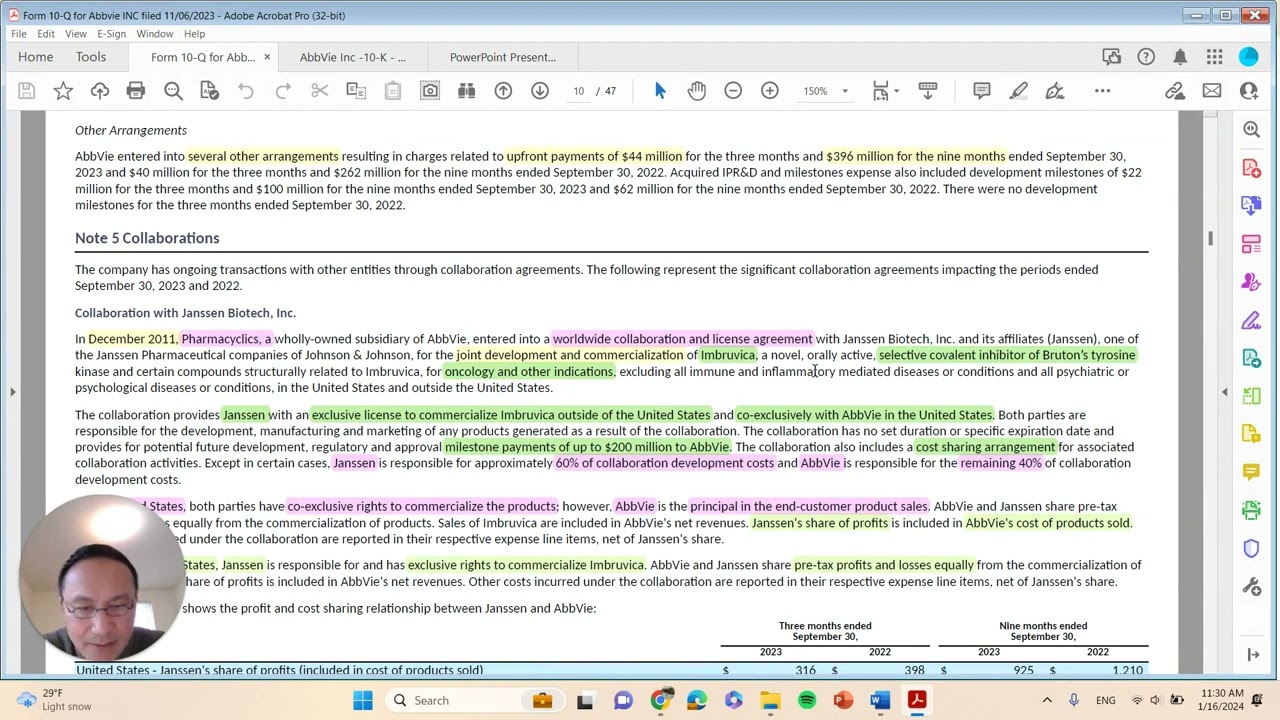Choose the Selection arrow tool
The width and height of the screenshot is (1280, 720).
click(660, 91)
